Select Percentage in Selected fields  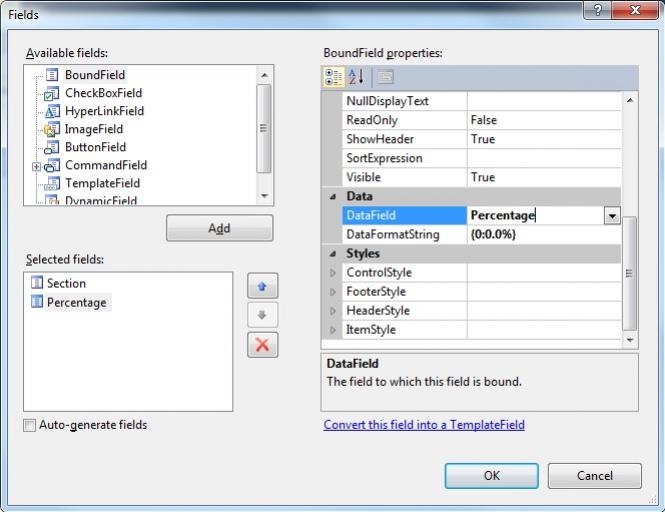point(77,302)
